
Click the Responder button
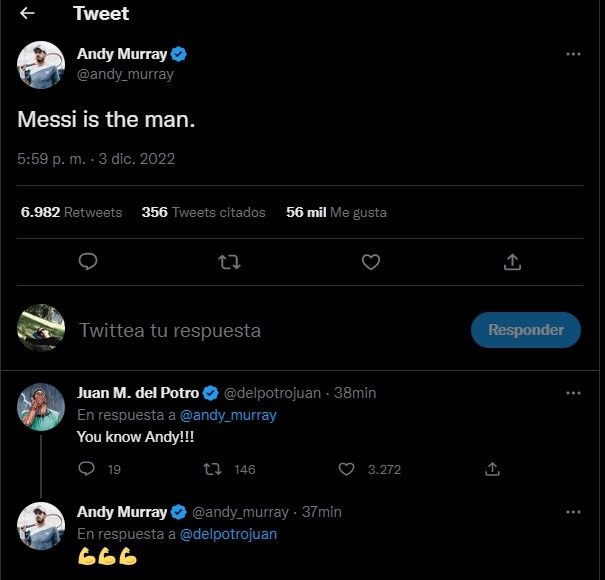click(x=525, y=329)
